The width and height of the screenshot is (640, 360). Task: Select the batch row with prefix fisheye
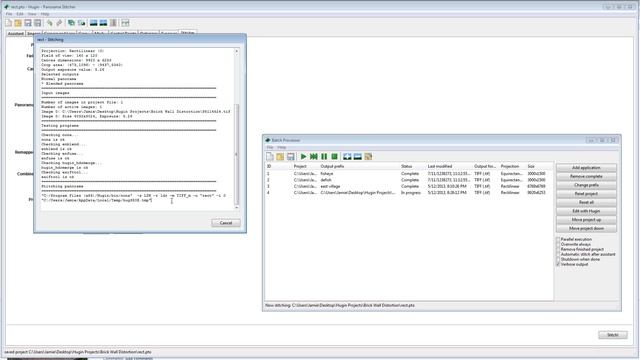click(408, 173)
